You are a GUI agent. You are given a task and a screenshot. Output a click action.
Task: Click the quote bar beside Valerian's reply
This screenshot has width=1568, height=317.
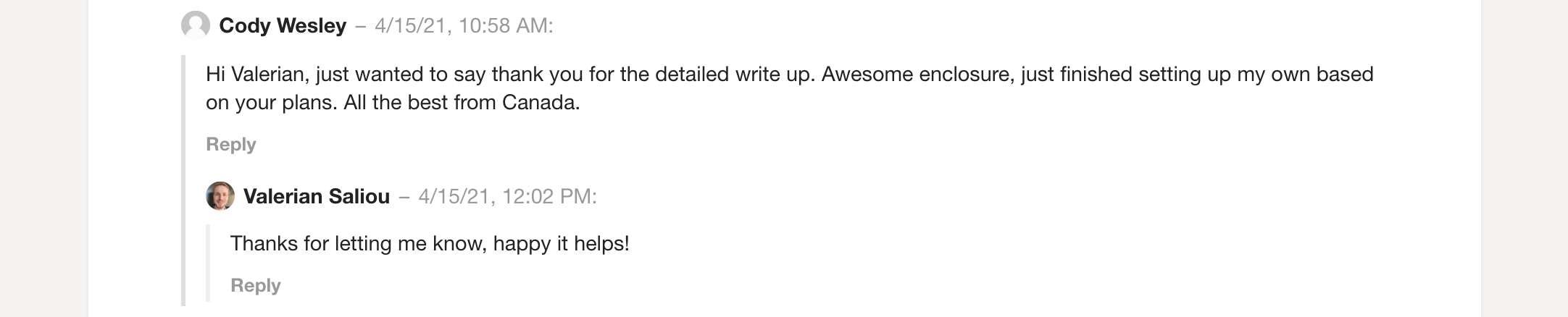pos(208,263)
